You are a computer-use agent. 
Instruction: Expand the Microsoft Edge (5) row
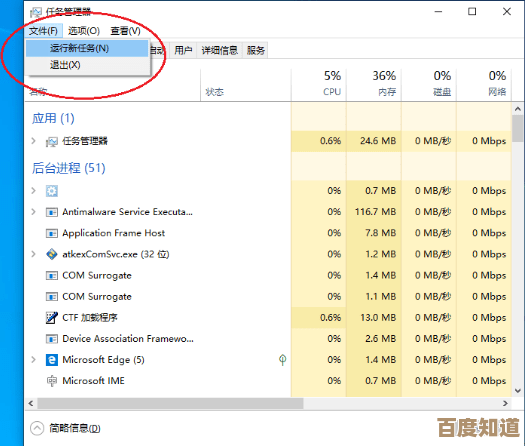point(33,360)
